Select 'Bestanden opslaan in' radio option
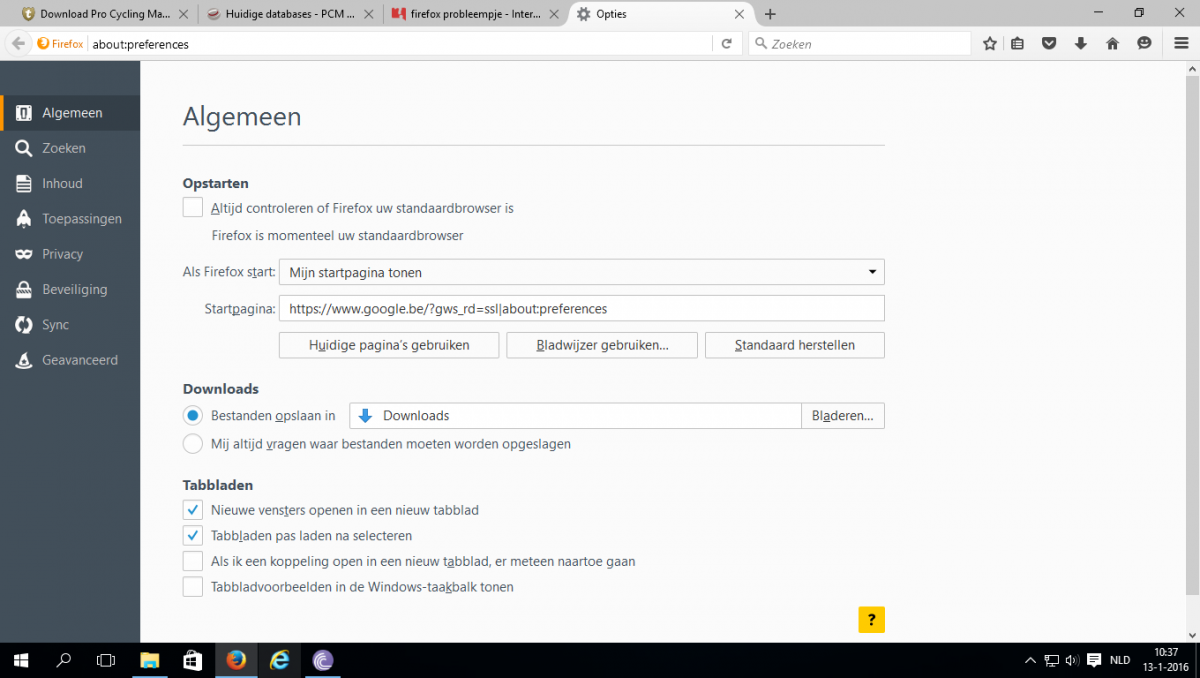Screen dimensions: 1200x678 [x=193, y=415]
